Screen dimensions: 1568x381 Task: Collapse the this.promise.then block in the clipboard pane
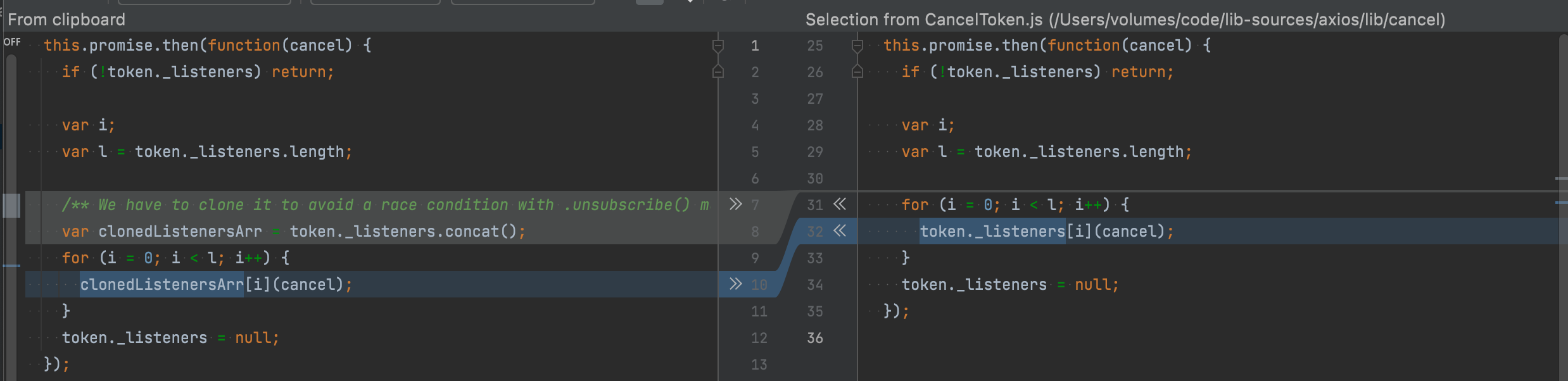pos(718,46)
